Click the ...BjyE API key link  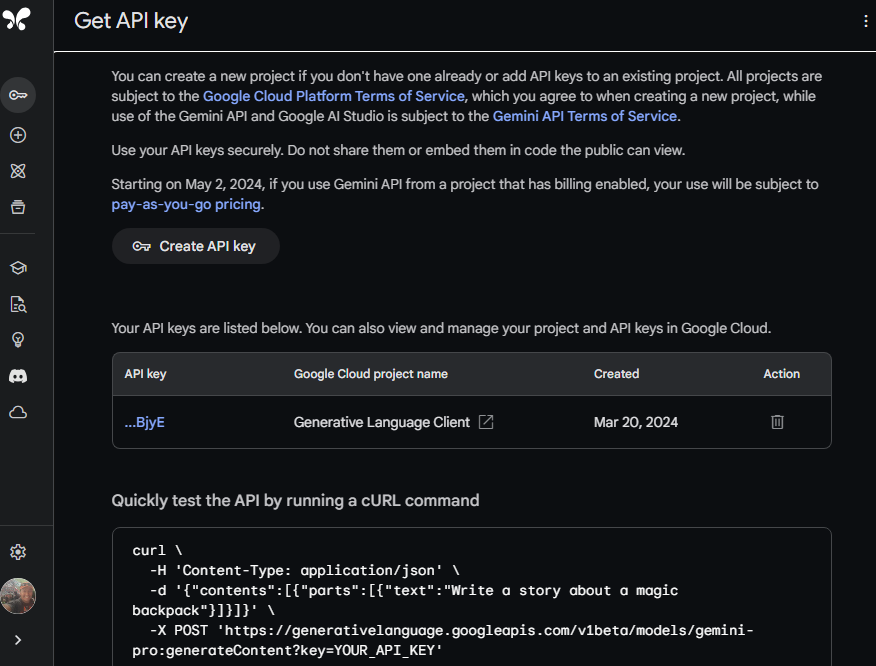[145, 422]
